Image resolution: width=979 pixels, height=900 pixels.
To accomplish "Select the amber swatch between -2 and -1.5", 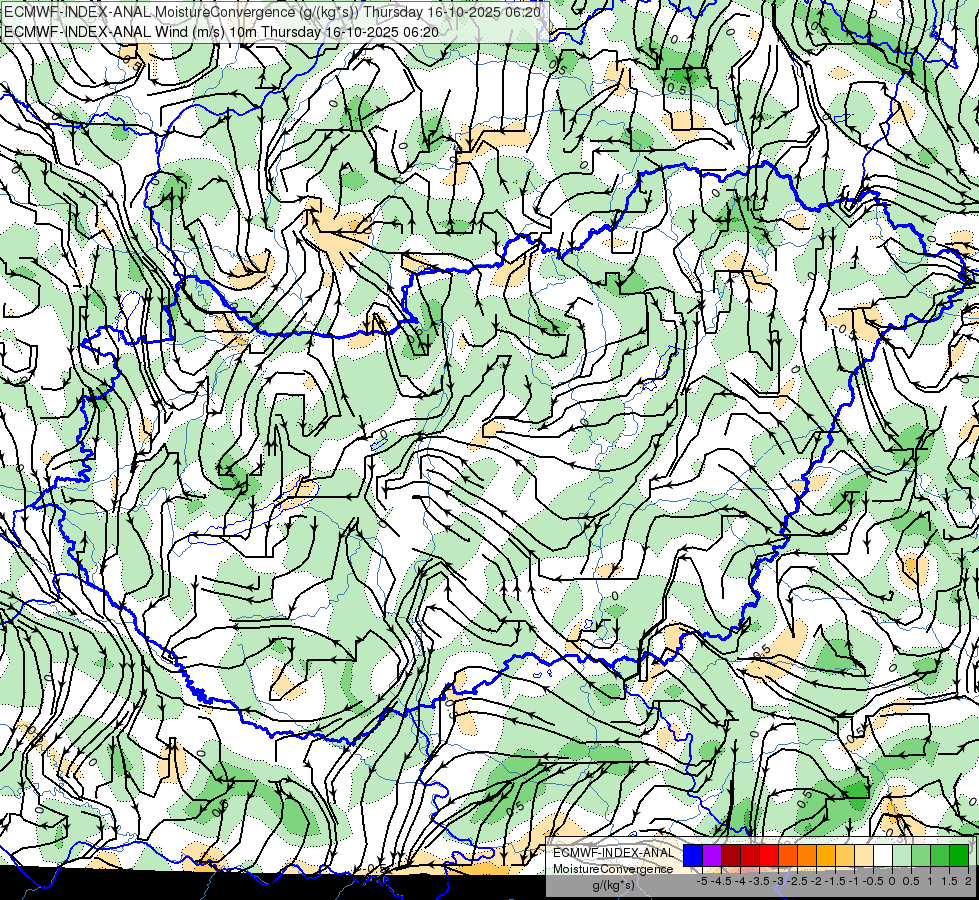I will 826,856.
